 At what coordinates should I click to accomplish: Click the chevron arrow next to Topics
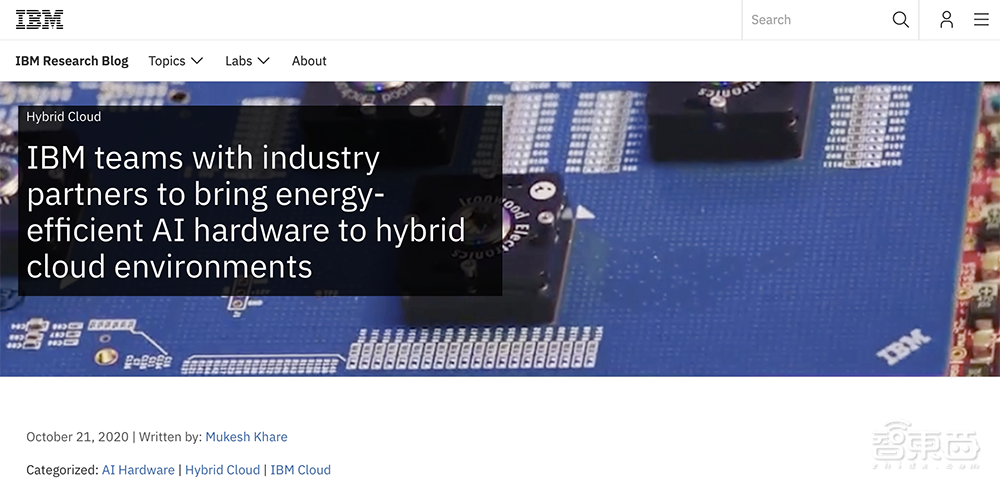point(197,61)
